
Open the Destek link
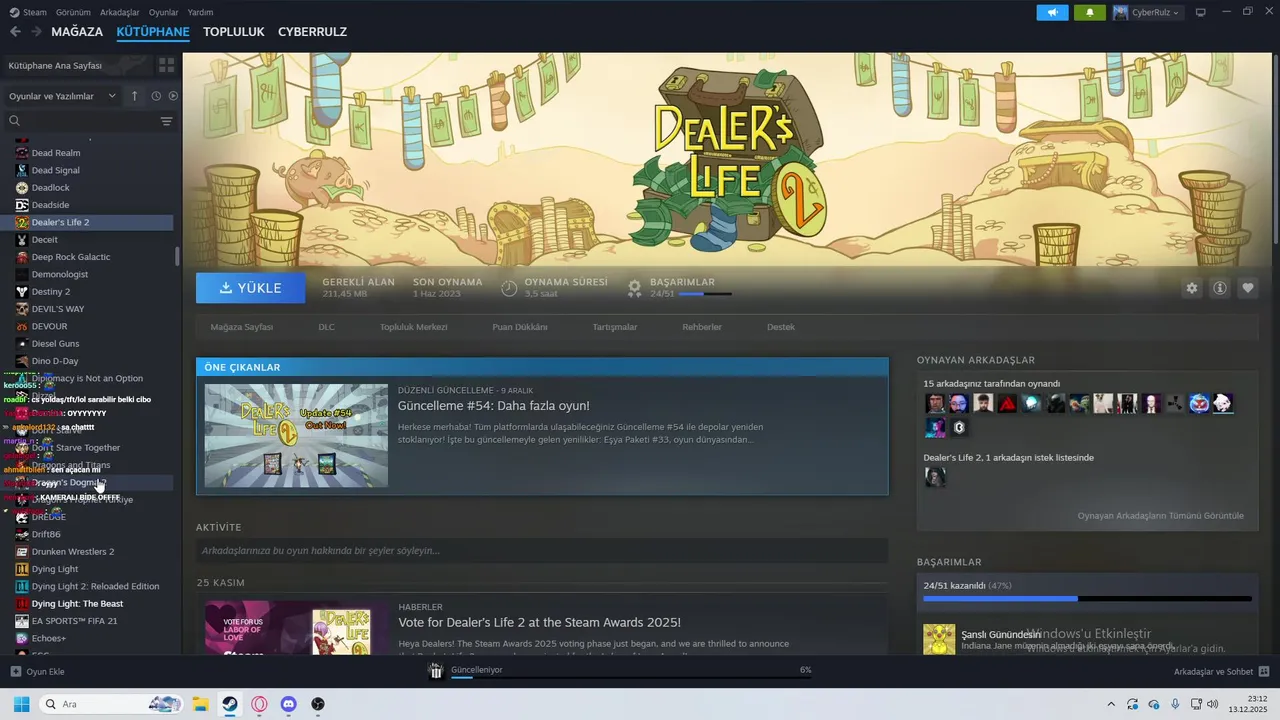coord(781,327)
